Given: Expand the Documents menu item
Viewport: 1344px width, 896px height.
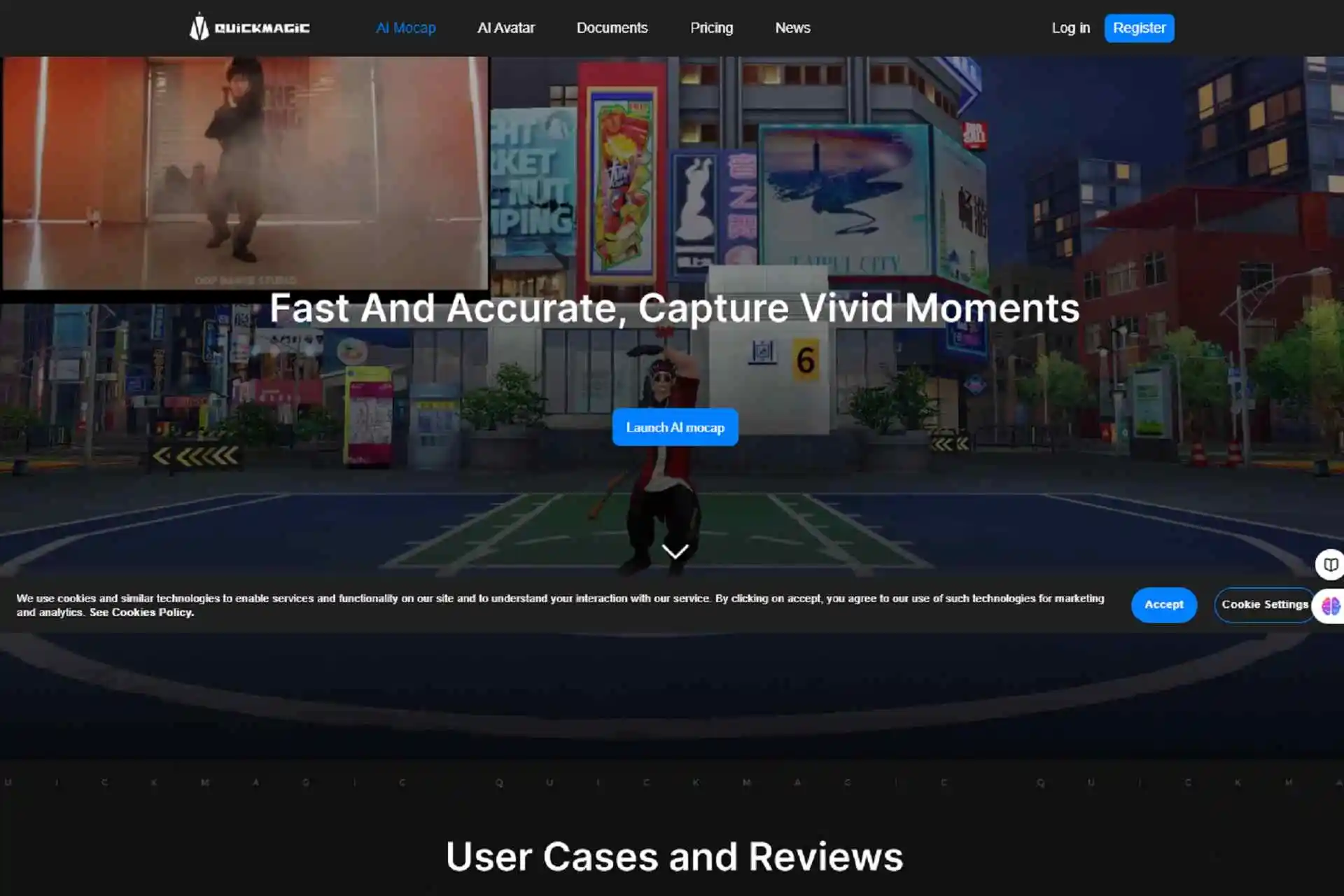Looking at the screenshot, I should [612, 28].
